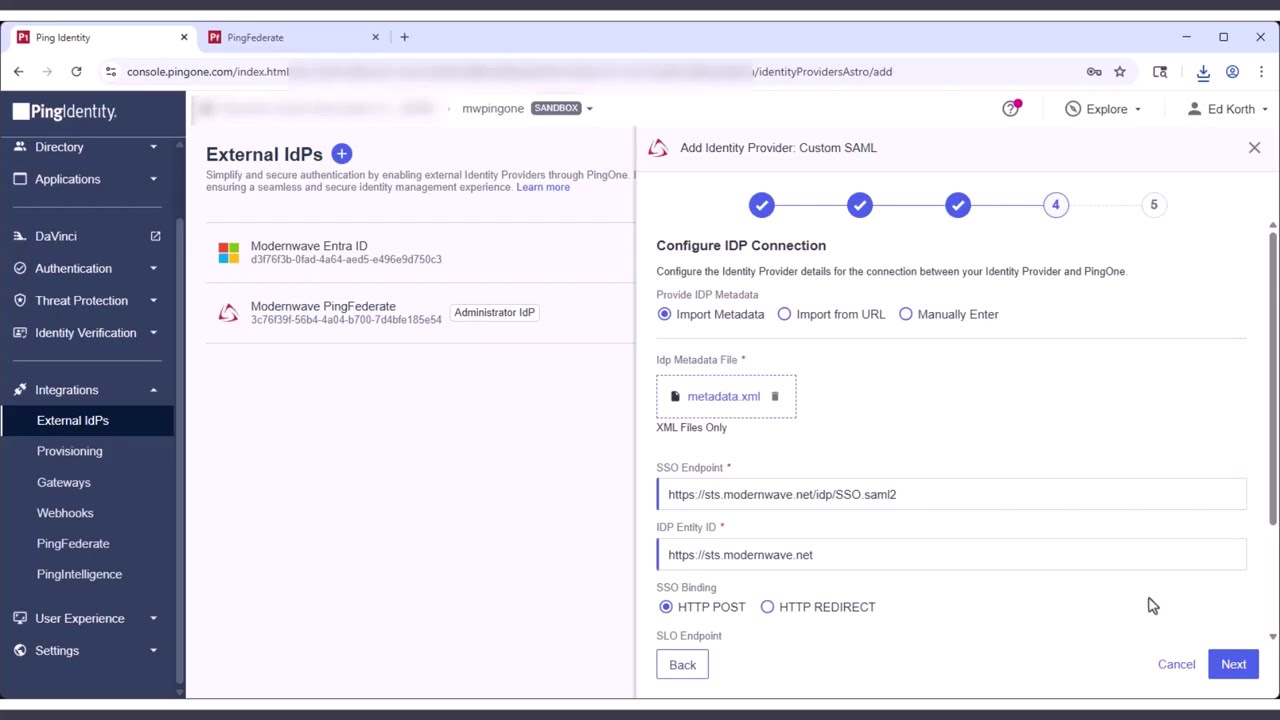This screenshot has height=720, width=1280.
Task: Open Chrome profile icon in toolbar
Action: pos(1232,72)
